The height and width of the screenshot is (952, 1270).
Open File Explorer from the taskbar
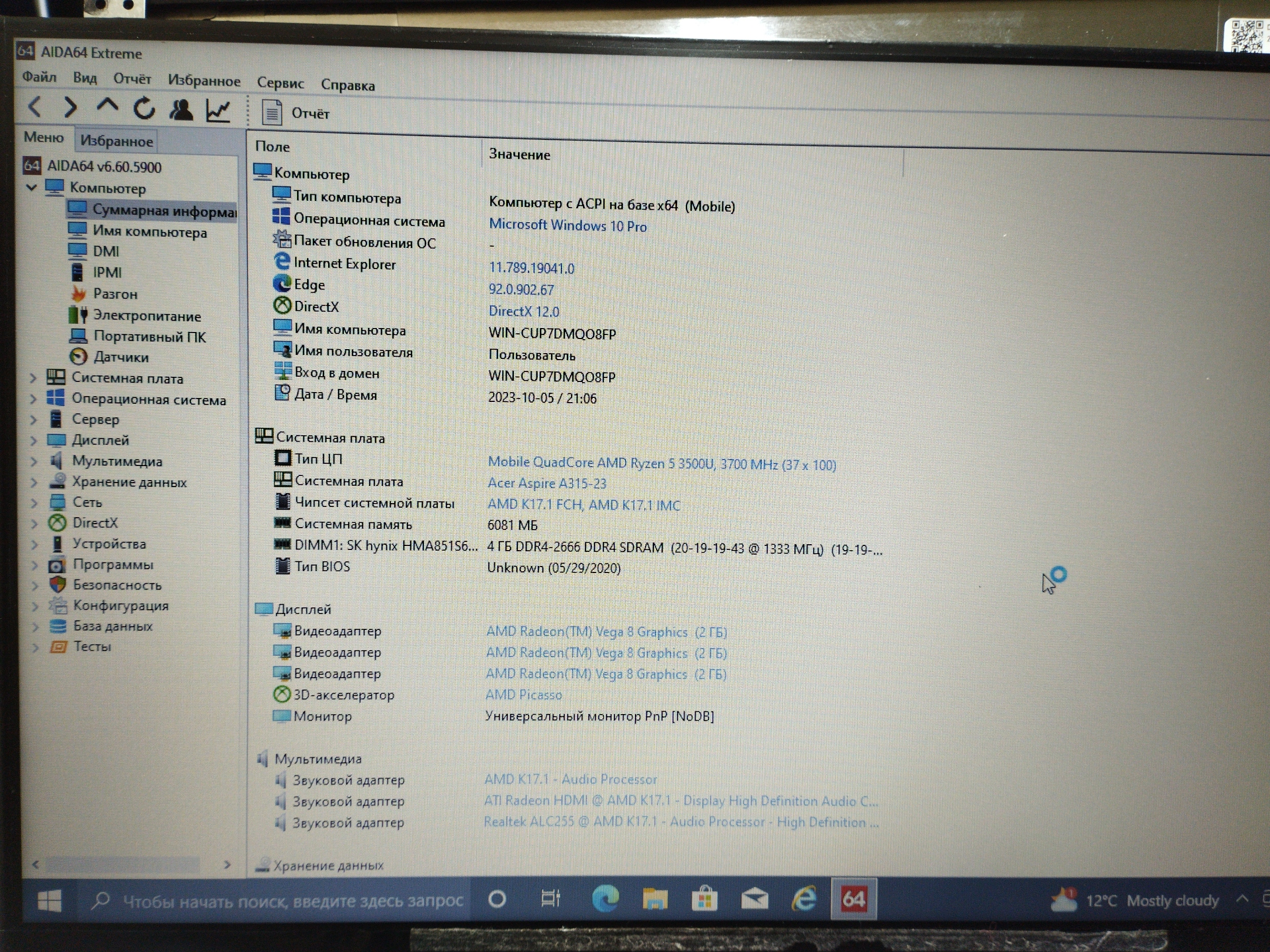point(655,899)
